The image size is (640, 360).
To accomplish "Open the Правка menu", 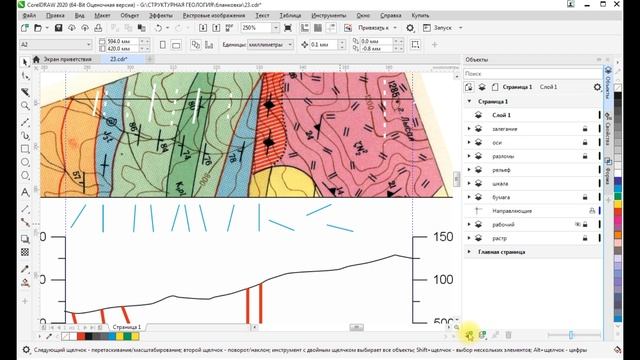I will pos(55,16).
